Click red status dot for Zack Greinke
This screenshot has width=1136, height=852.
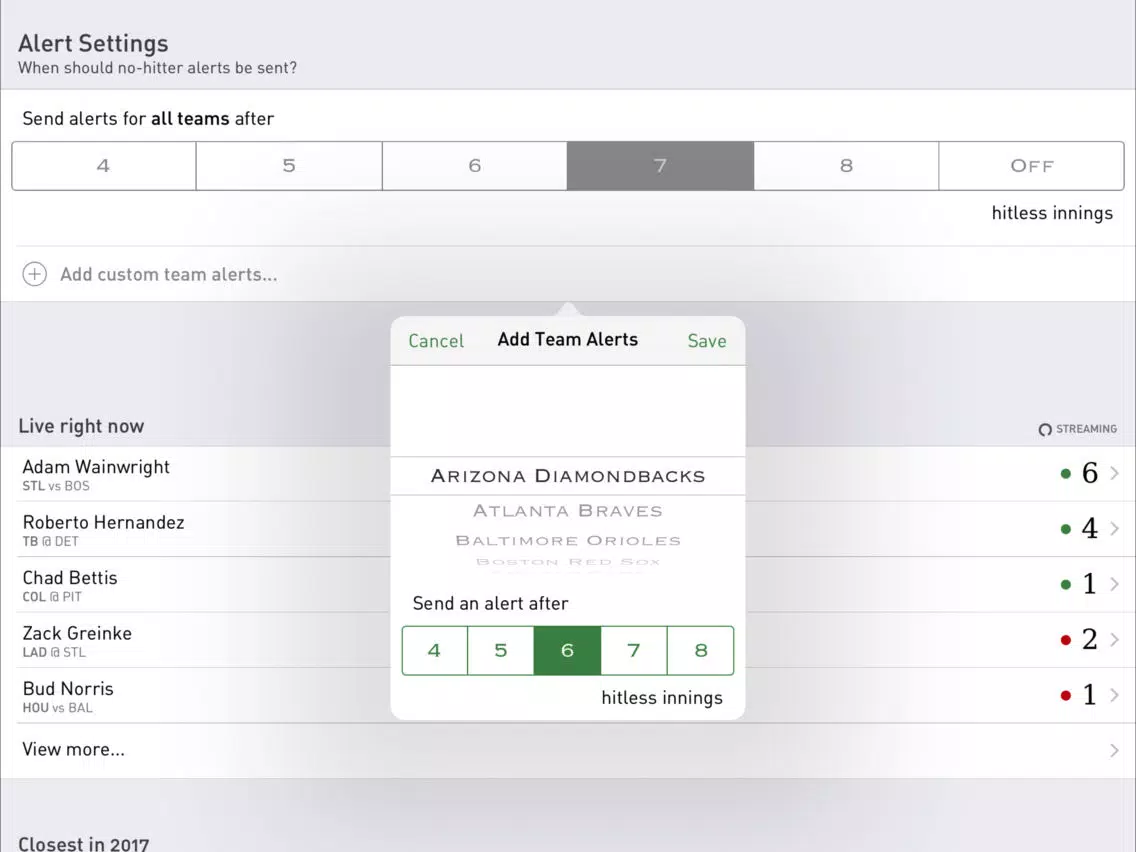point(1066,640)
